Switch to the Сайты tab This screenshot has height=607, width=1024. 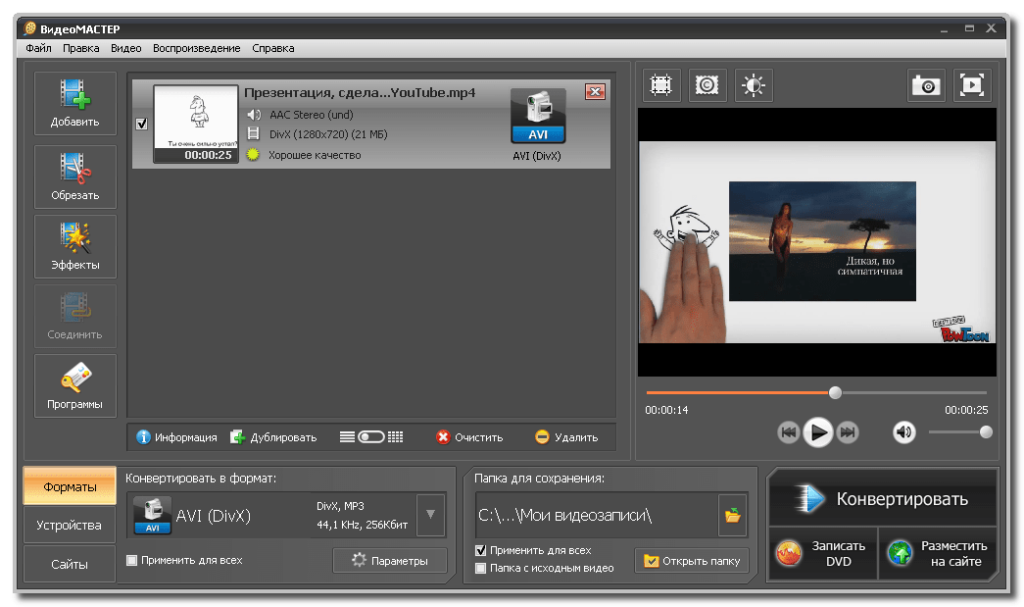pos(70,563)
